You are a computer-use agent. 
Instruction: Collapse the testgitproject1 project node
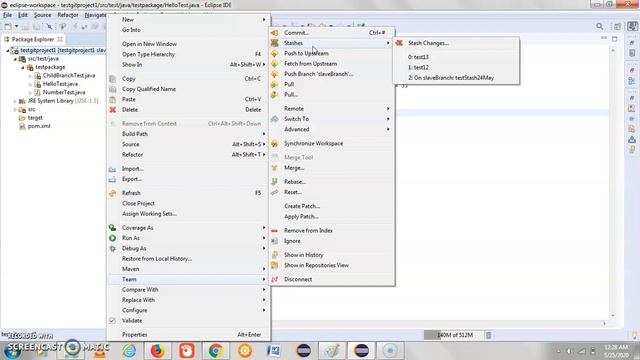8,50
